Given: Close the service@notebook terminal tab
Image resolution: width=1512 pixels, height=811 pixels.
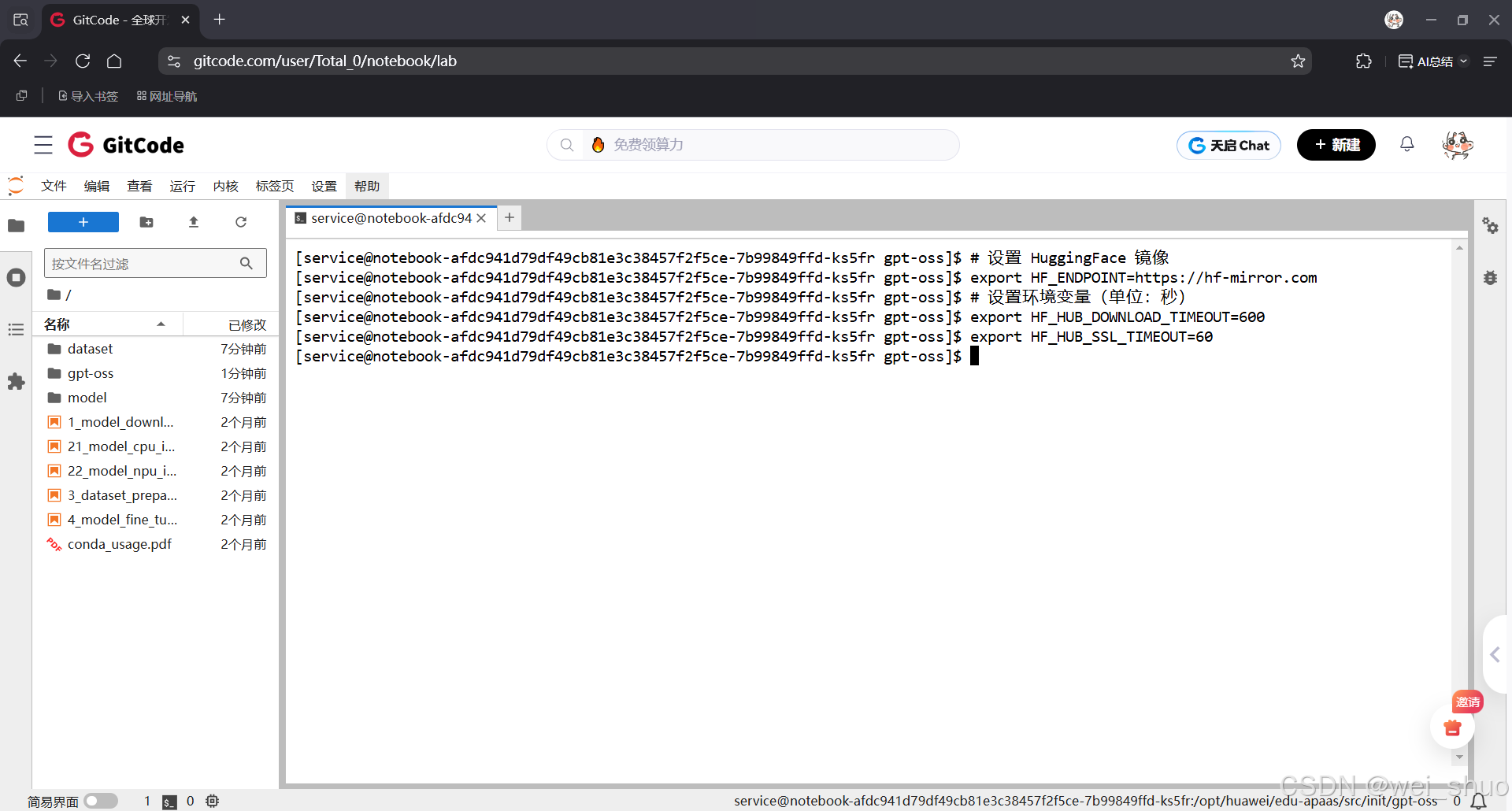Looking at the screenshot, I should (481, 218).
